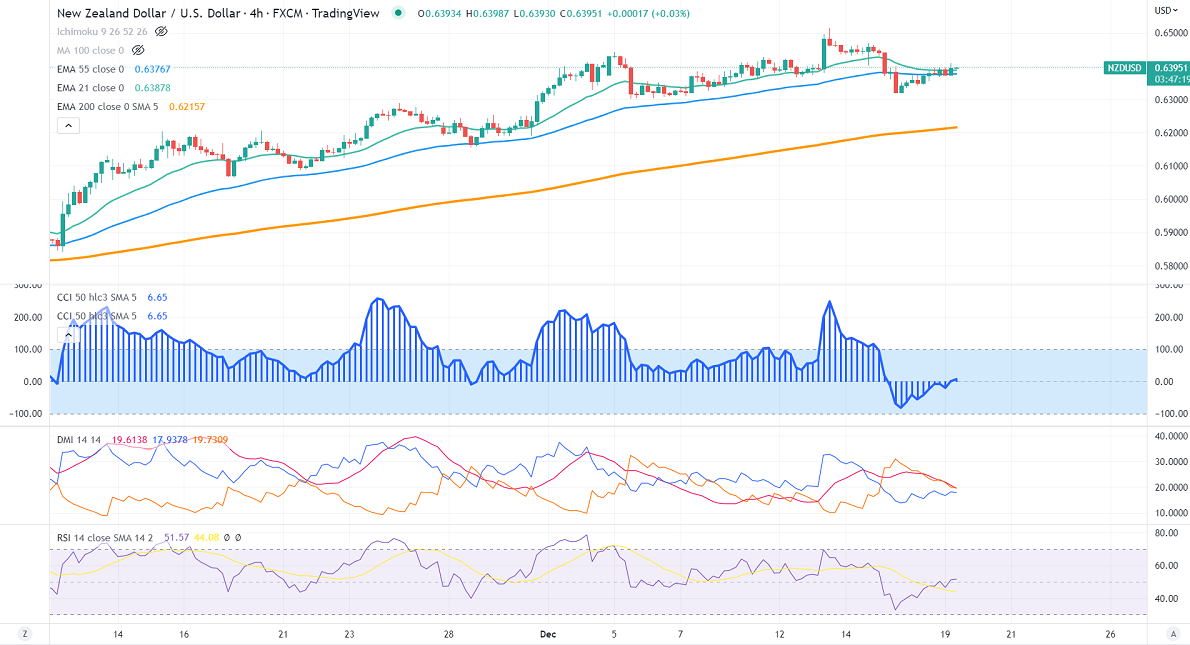
Task: Click the DMI value 19.7309
Action: (209, 440)
